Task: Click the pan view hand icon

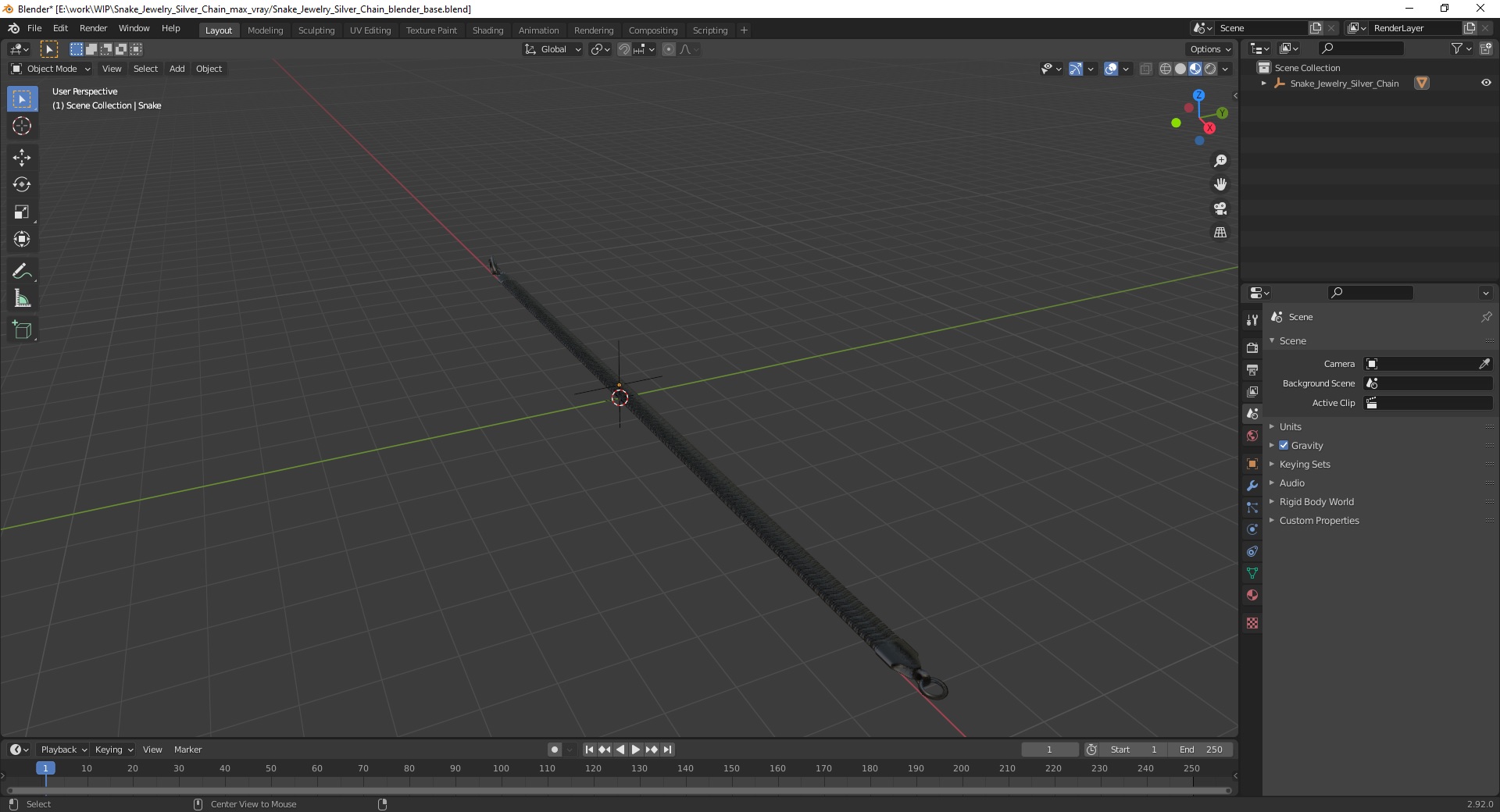Action: [x=1220, y=185]
